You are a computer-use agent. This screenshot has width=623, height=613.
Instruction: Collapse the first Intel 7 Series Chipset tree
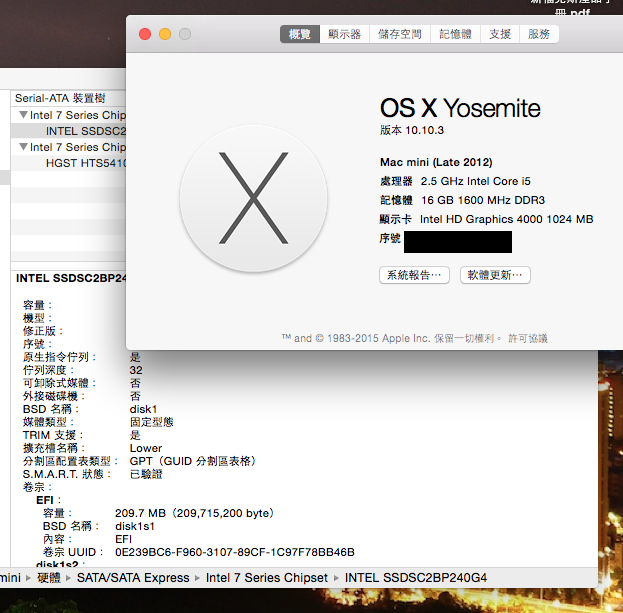click(x=23, y=115)
